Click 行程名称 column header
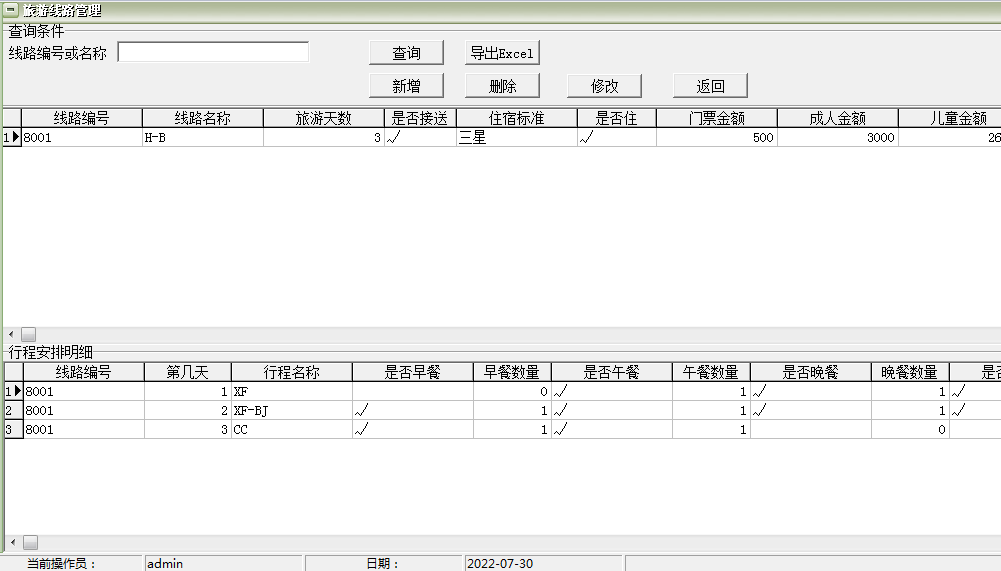Image resolution: width=1001 pixels, height=571 pixels. [292, 372]
